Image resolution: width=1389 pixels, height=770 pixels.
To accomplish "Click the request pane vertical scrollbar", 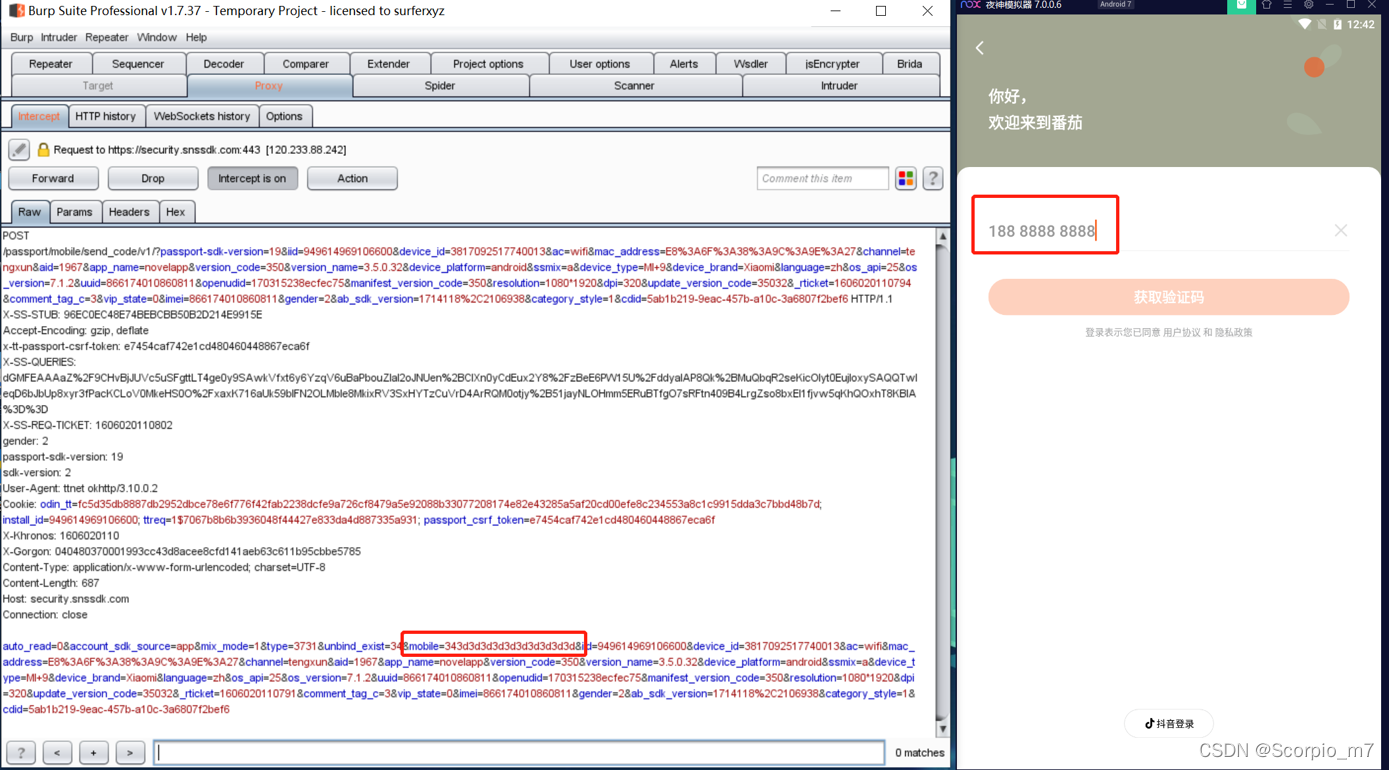I will tap(942, 483).
